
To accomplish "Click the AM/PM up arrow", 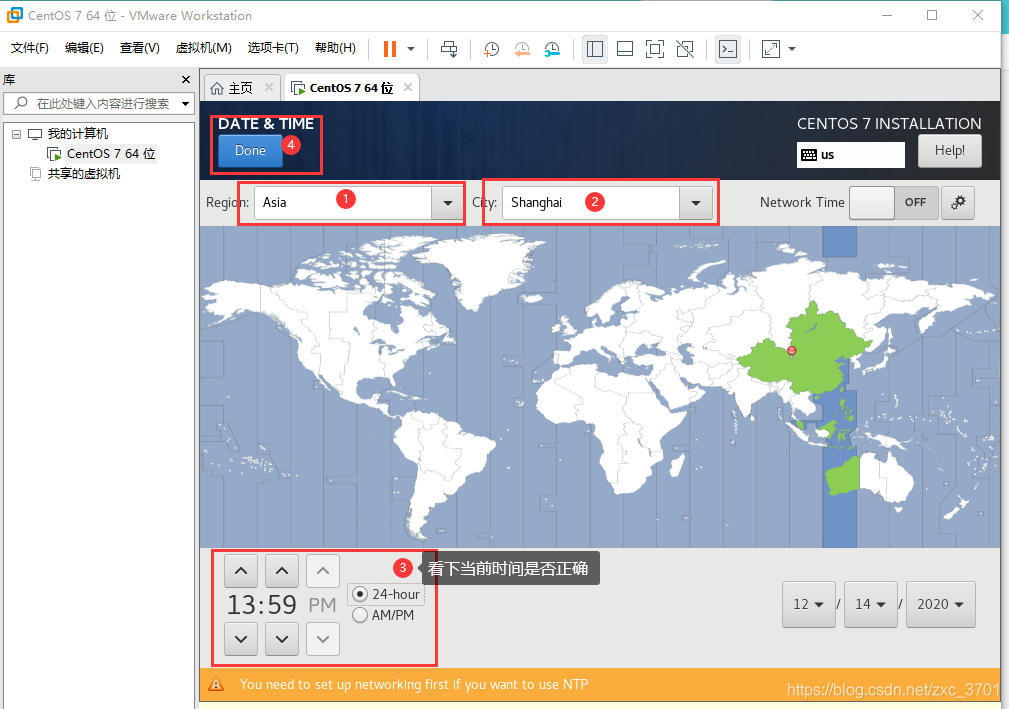I will click(x=323, y=571).
